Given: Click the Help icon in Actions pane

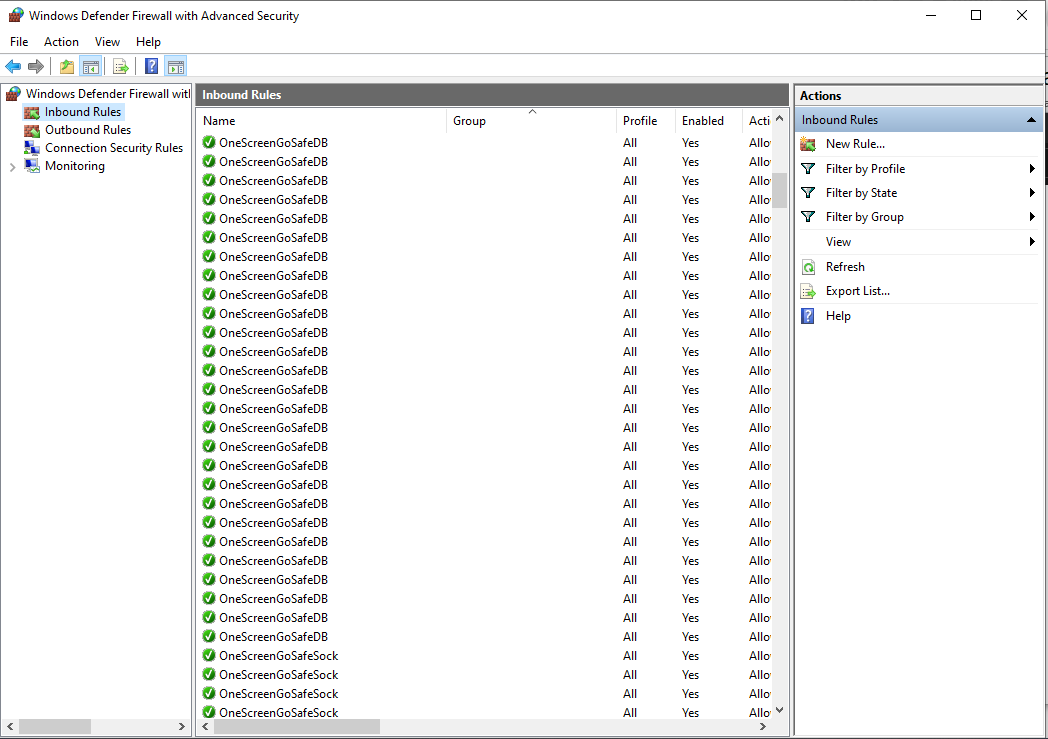Looking at the screenshot, I should [x=808, y=316].
